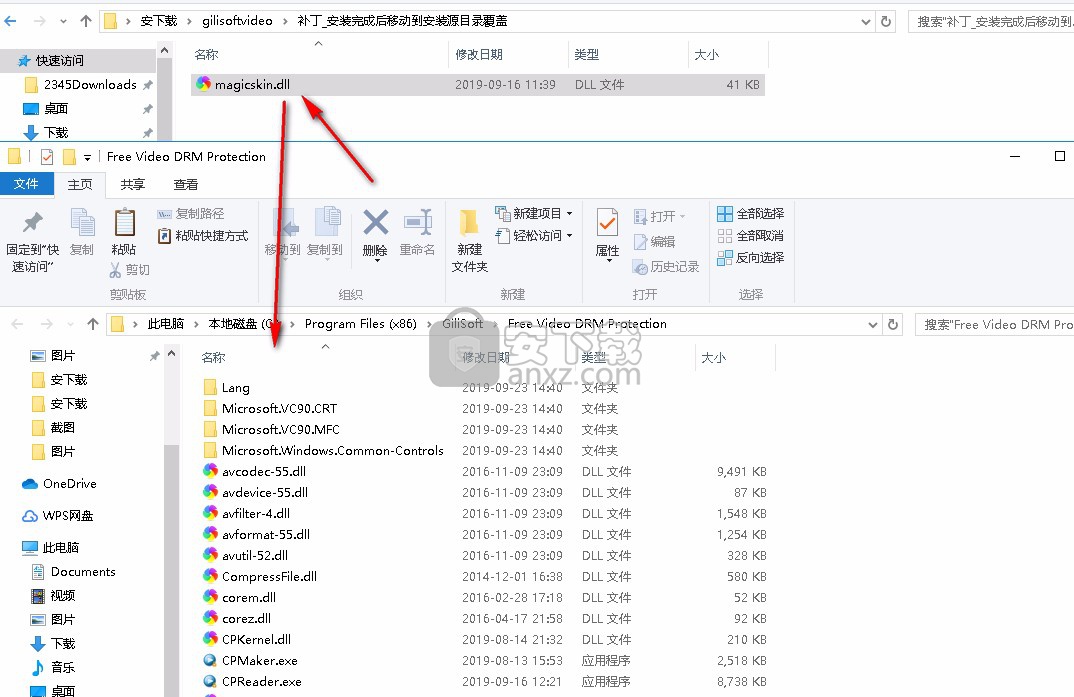Sort lower file list by 名称 column
The height and width of the screenshot is (697, 1074).
(x=213, y=357)
